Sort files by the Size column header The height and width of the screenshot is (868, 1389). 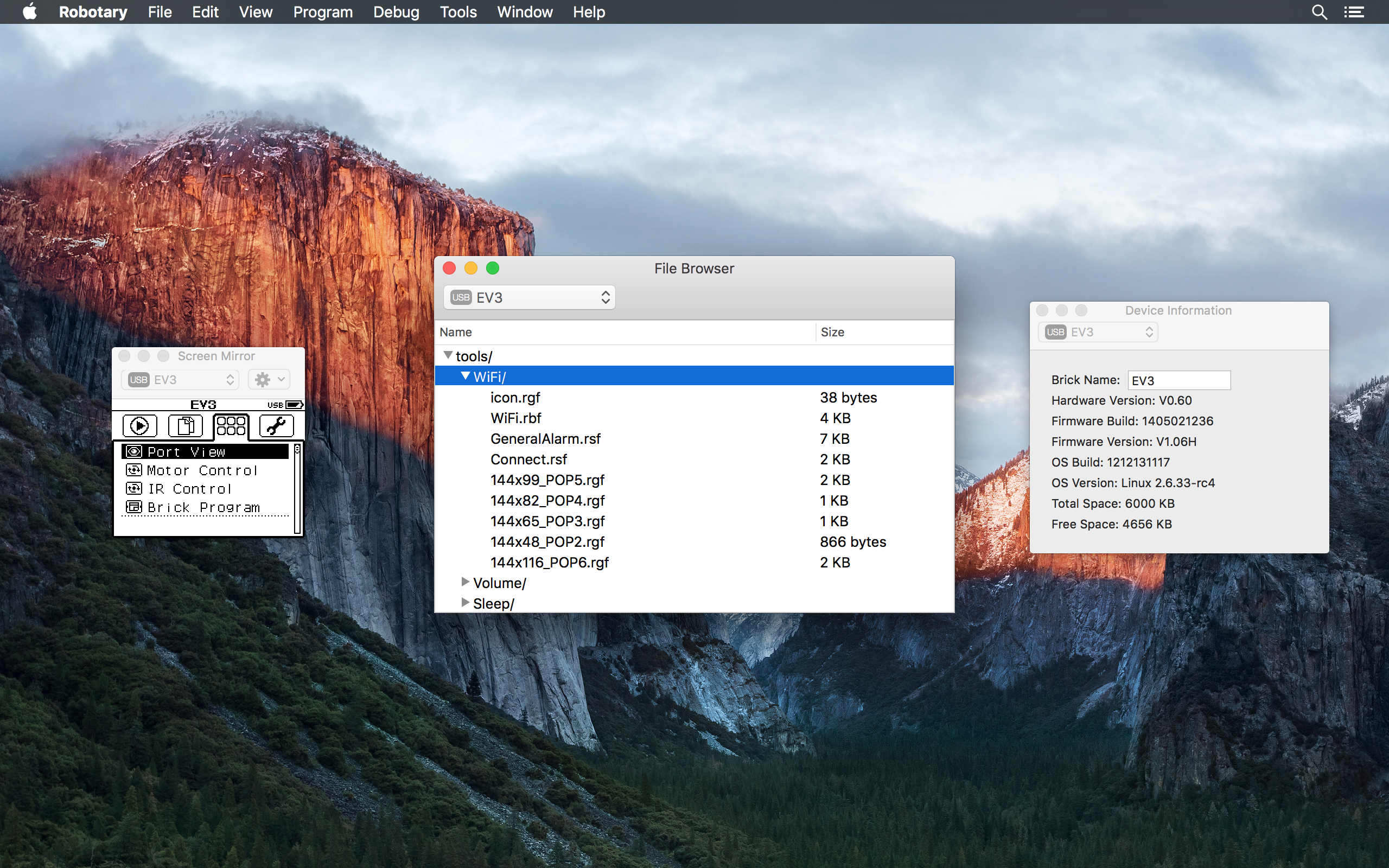832,332
